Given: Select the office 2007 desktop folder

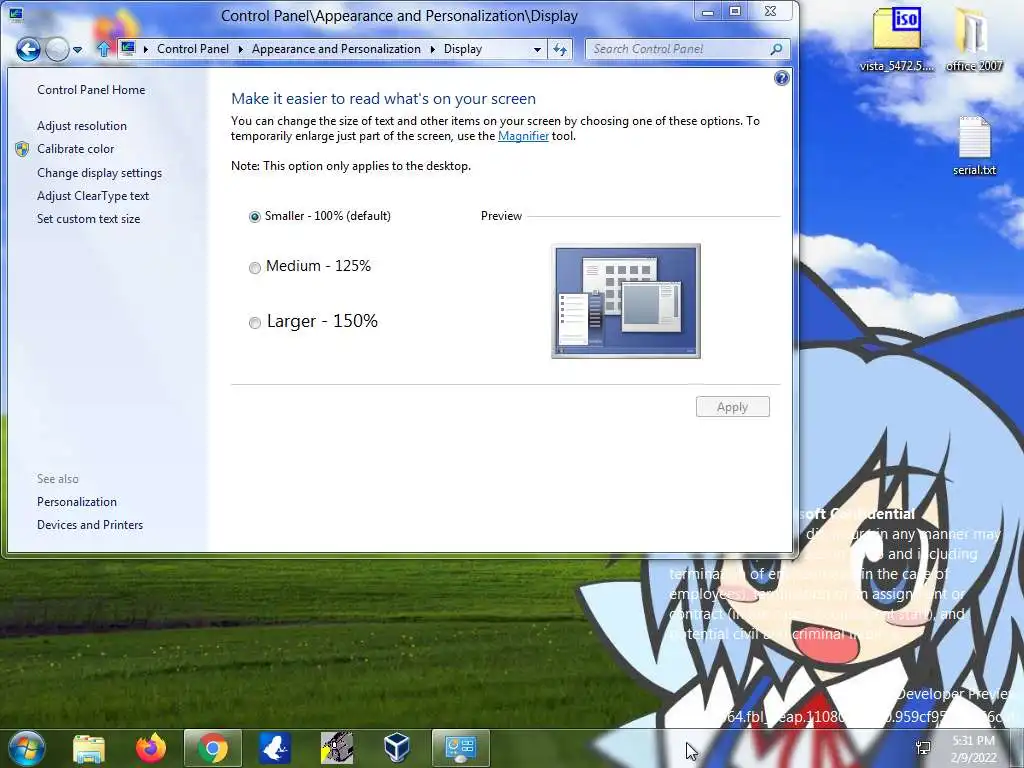Looking at the screenshot, I should (x=974, y=38).
